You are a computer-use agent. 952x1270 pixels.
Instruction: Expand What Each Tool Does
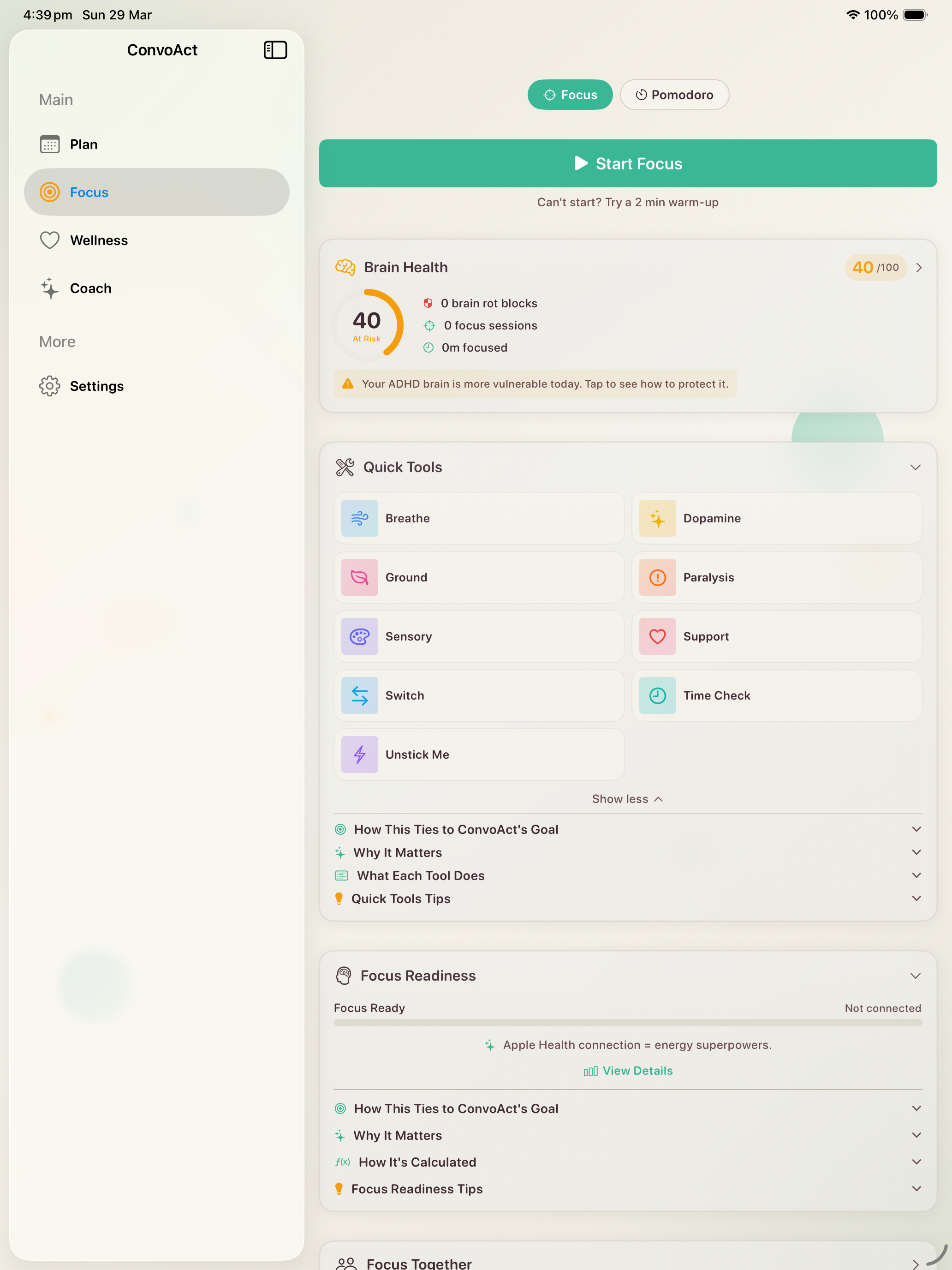tap(628, 875)
